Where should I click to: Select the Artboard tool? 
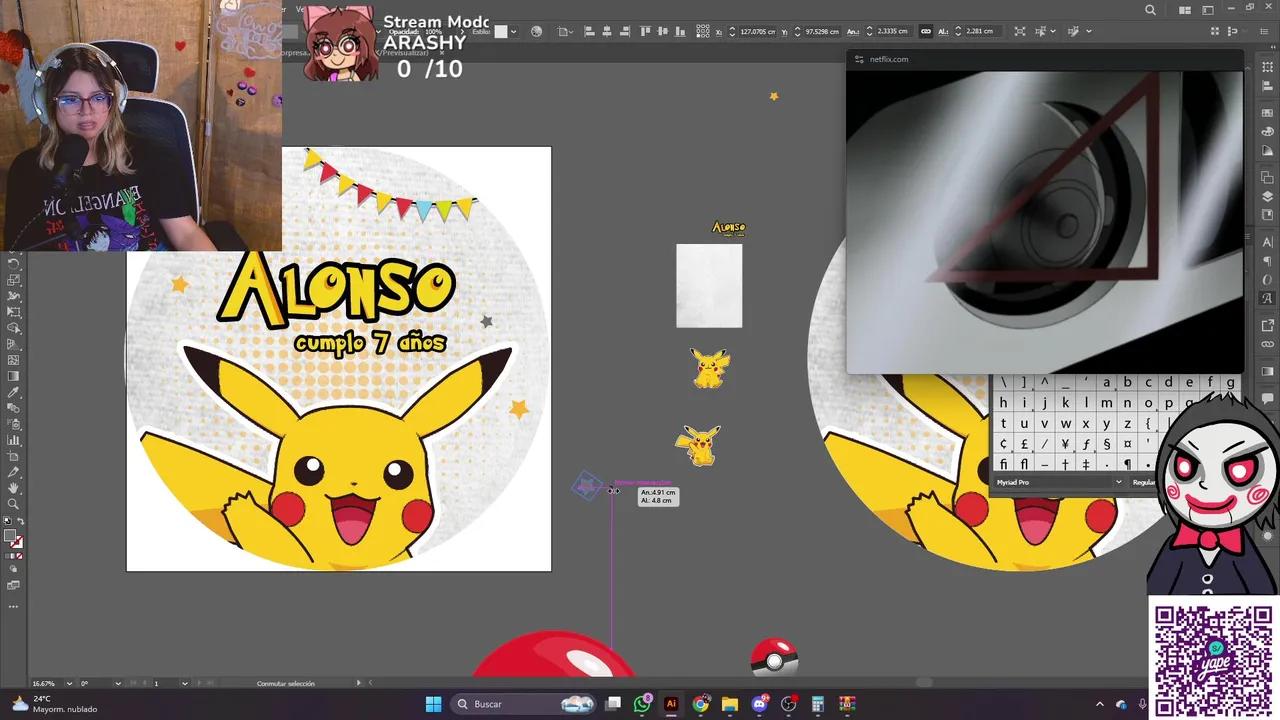click(14, 457)
